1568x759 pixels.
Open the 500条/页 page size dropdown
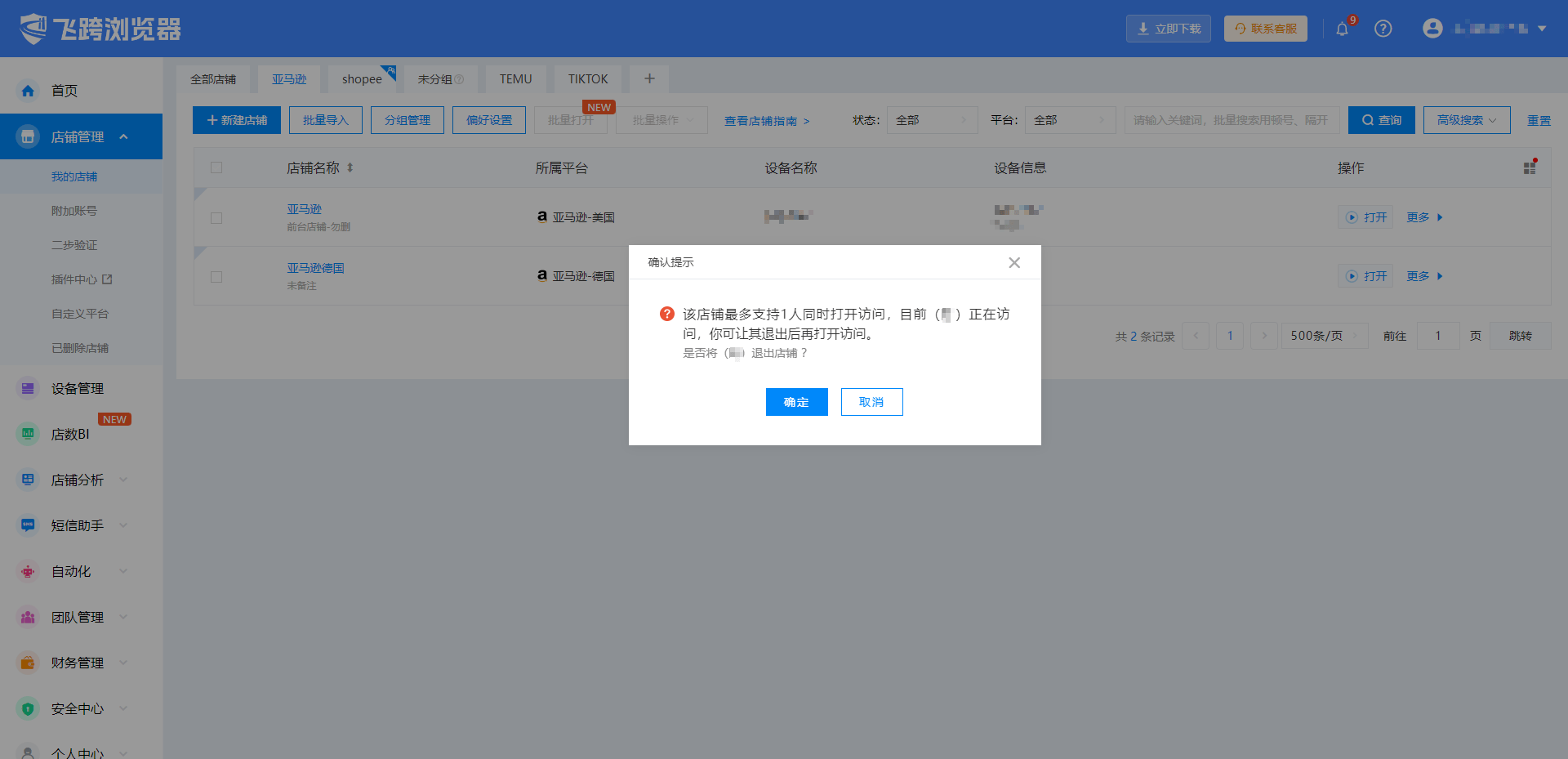coord(1325,336)
